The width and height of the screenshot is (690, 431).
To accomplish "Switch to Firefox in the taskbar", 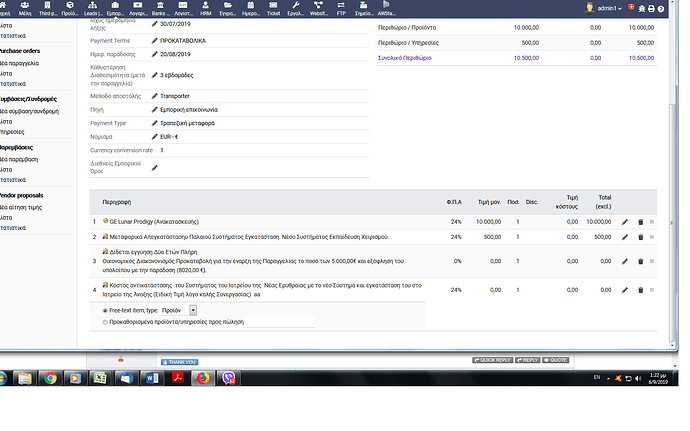I will pyautogui.click(x=203, y=378).
